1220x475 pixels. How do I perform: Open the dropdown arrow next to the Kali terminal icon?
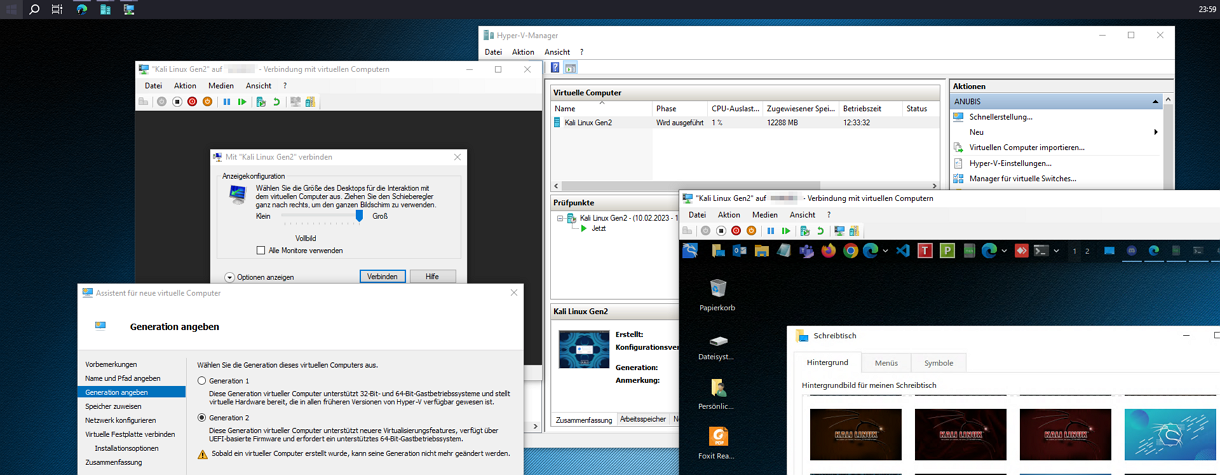[1057, 252]
